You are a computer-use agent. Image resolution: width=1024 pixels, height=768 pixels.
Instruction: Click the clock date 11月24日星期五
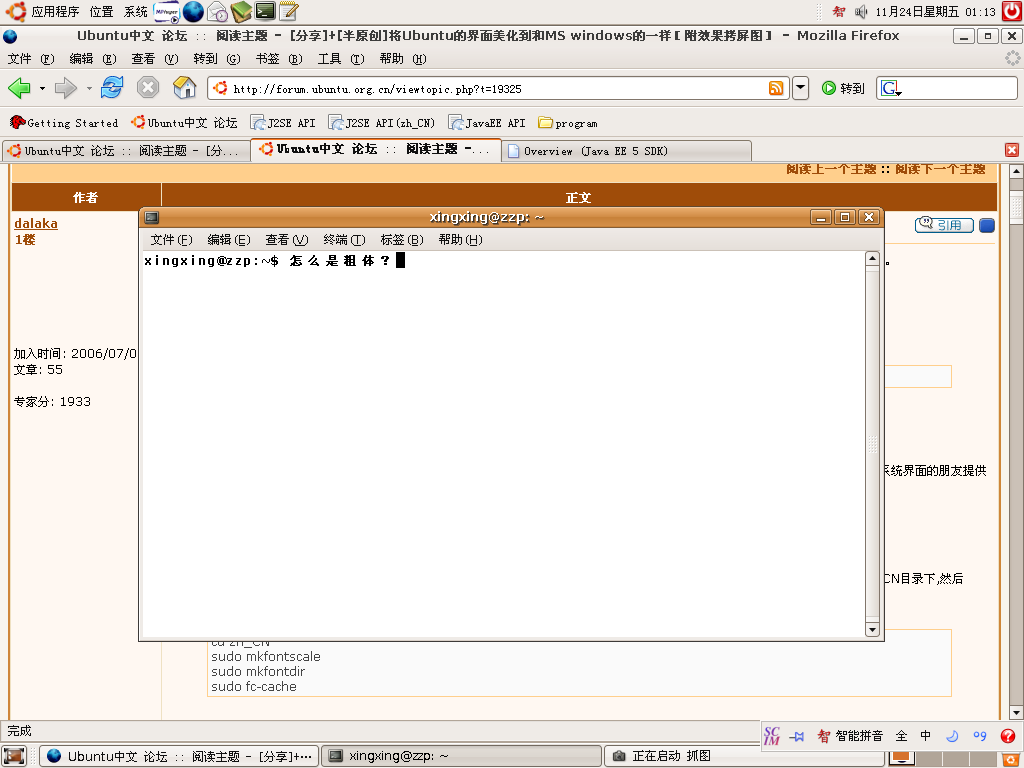click(935, 12)
